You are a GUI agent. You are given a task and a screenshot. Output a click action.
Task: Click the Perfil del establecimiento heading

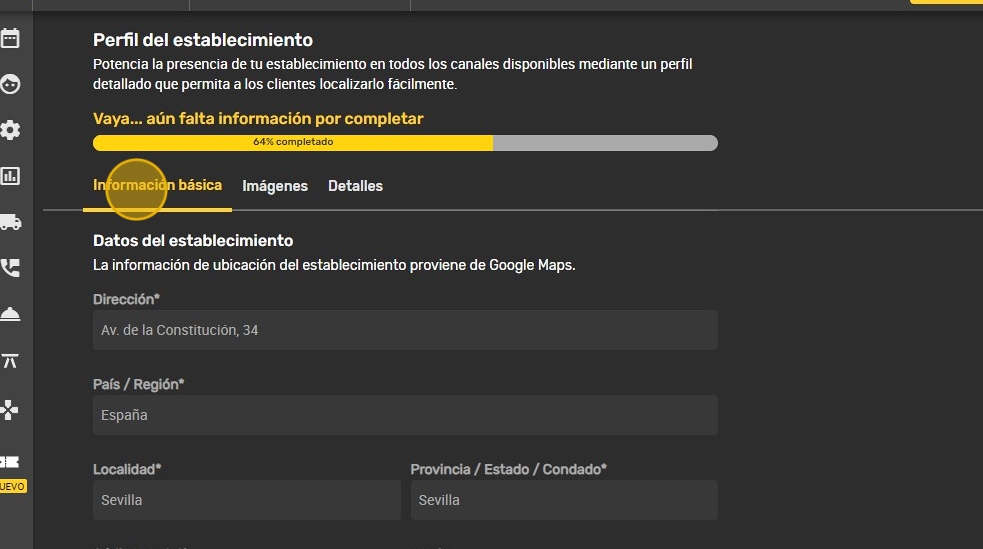[x=203, y=40]
